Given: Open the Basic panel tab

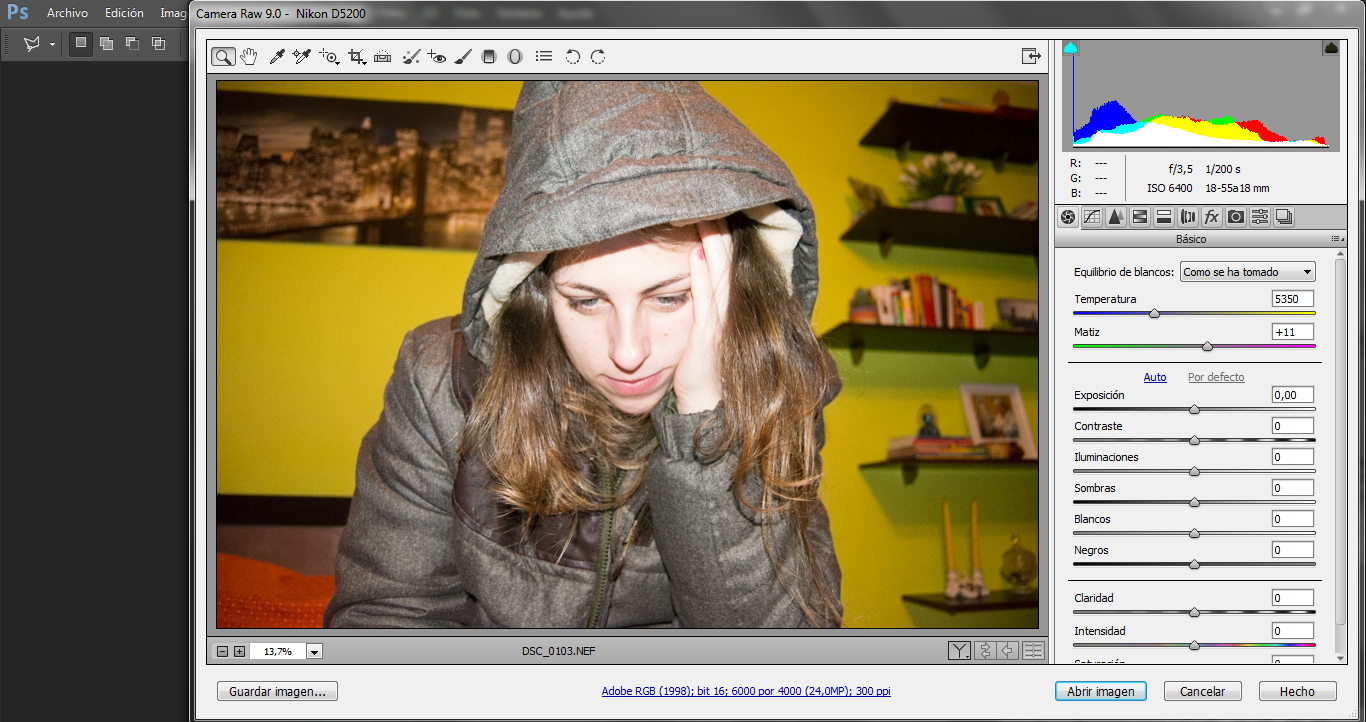Looking at the screenshot, I should tap(1069, 216).
